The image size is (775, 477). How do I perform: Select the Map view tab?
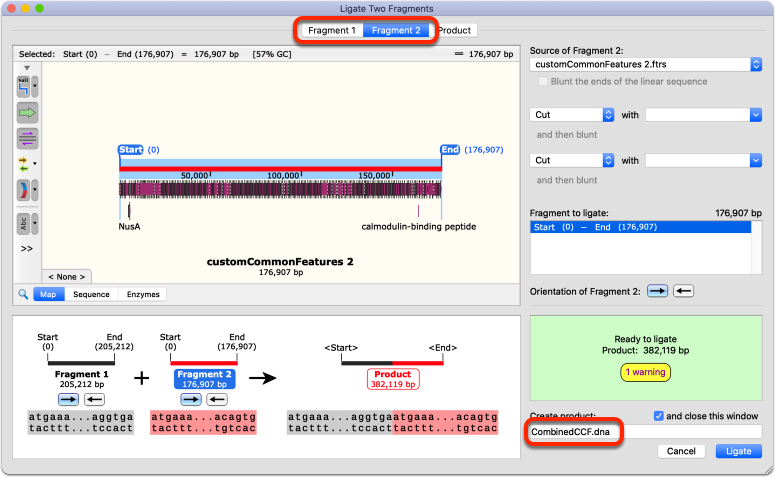pos(48,294)
